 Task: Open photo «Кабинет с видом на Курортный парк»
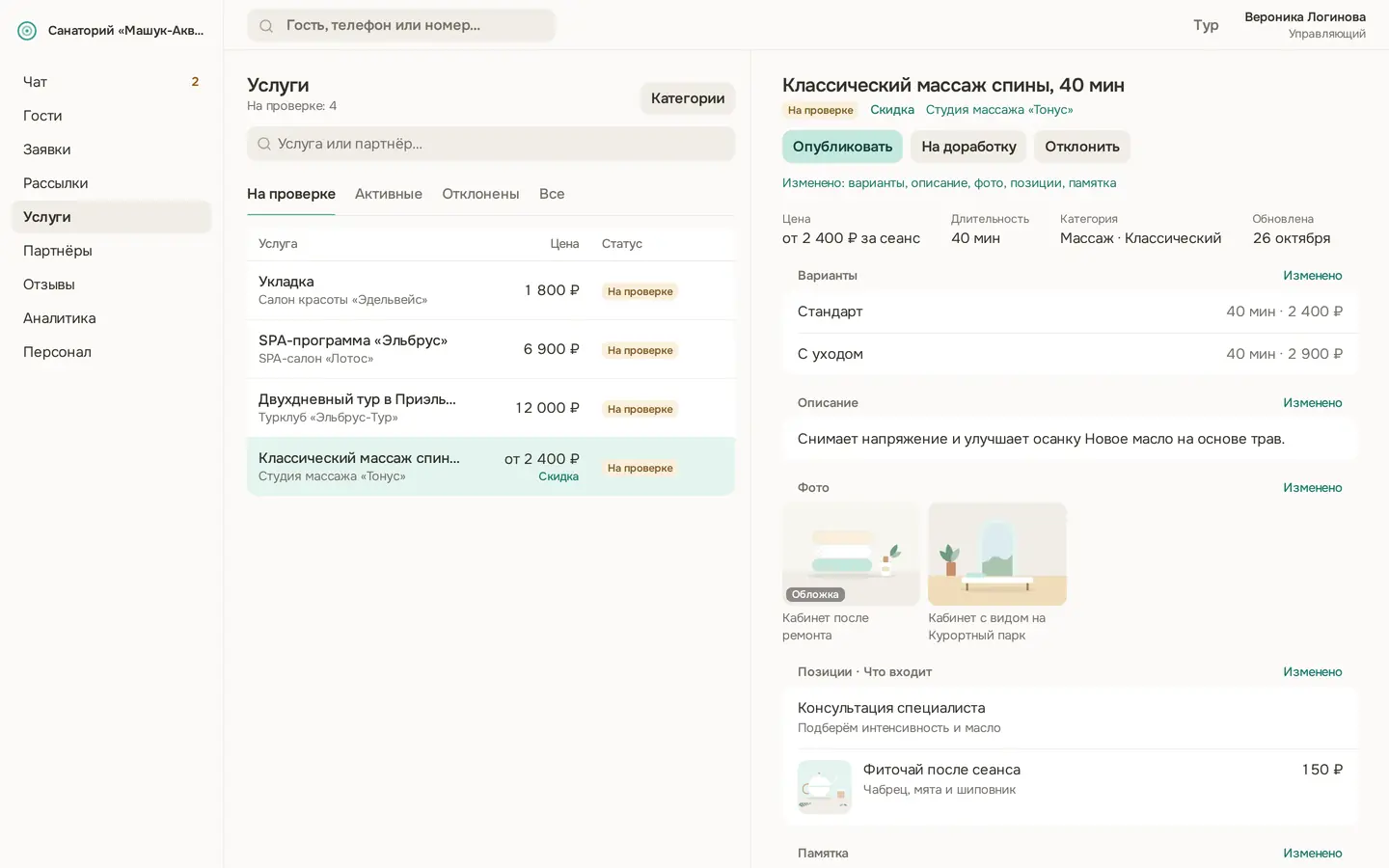point(997,554)
